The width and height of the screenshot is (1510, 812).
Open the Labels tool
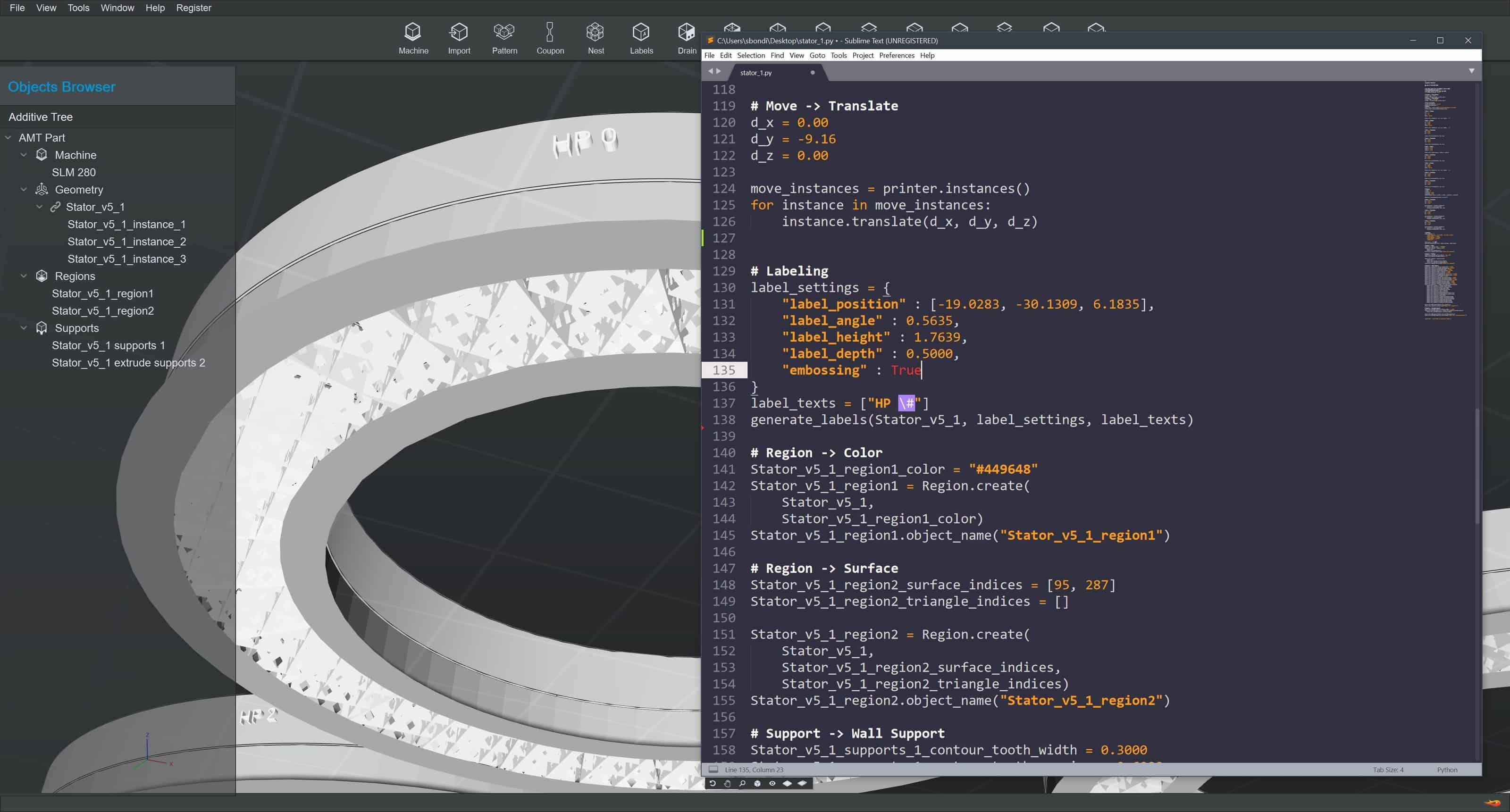641,39
